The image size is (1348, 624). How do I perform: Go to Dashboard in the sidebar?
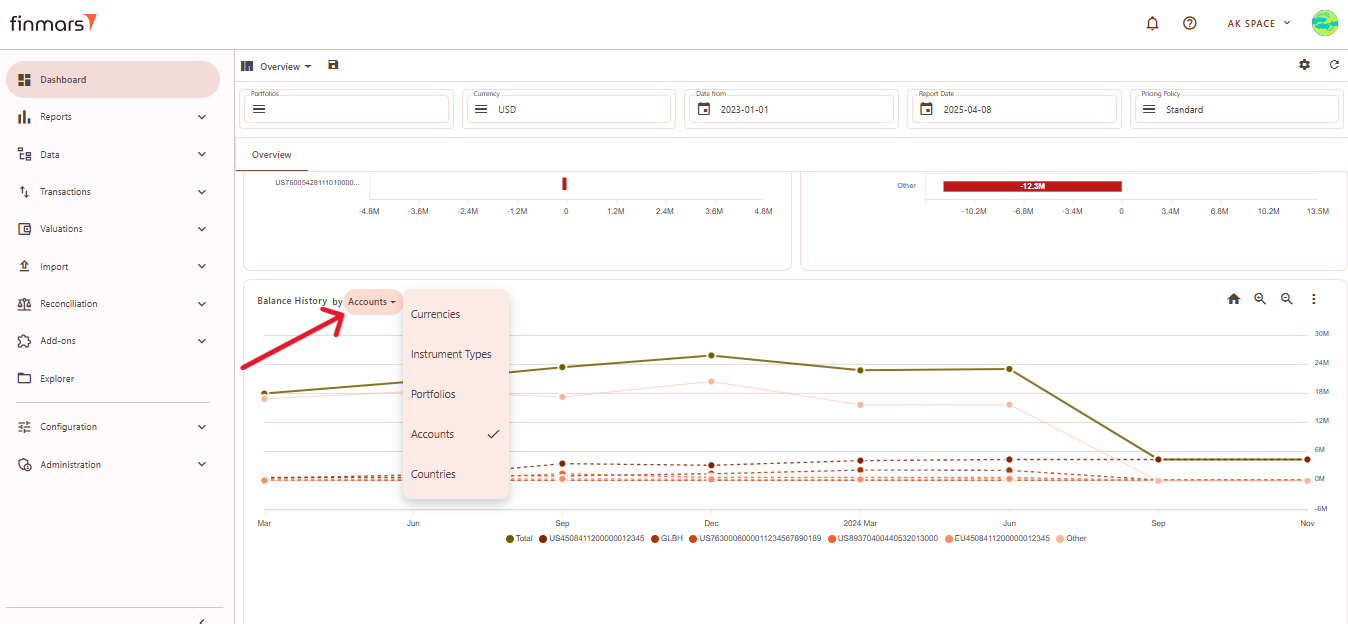pos(63,80)
